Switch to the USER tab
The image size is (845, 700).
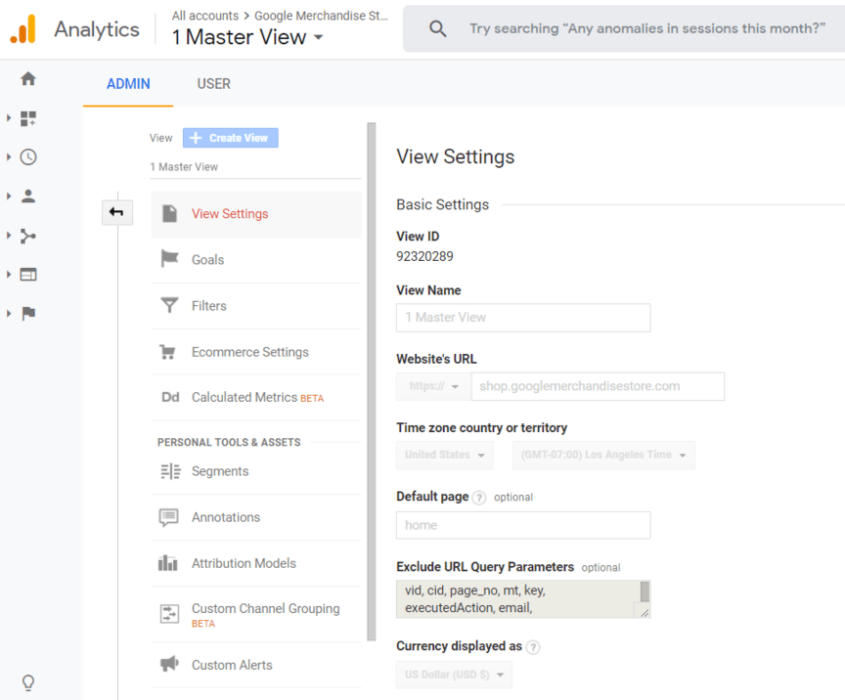click(213, 84)
